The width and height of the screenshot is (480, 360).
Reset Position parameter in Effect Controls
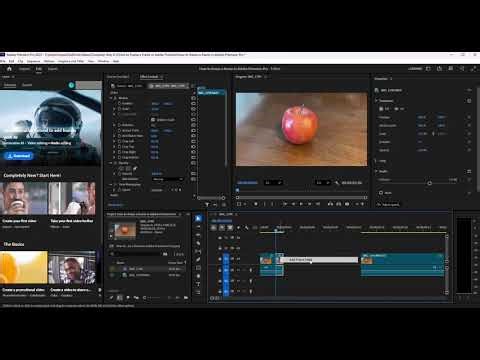point(193,104)
